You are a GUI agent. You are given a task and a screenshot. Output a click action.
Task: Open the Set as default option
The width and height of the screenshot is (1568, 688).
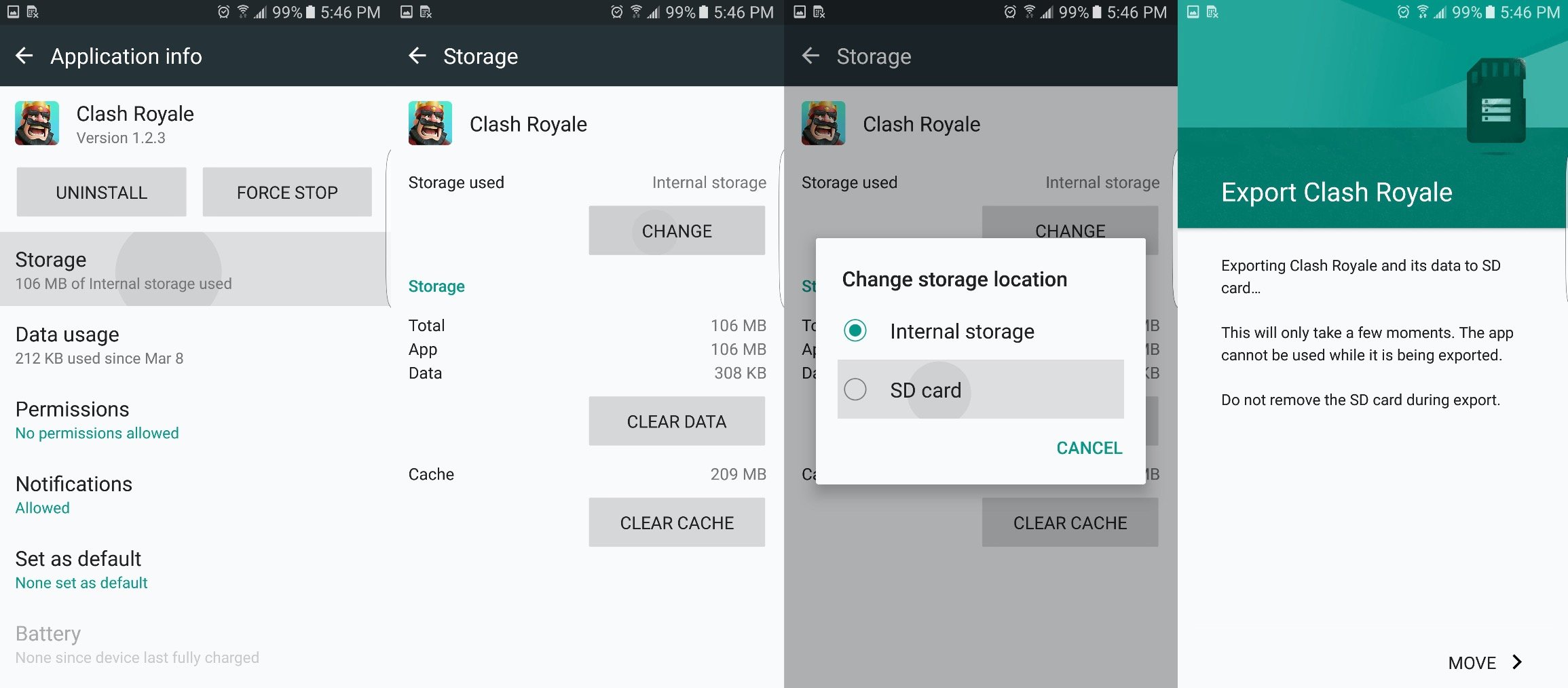[195, 569]
